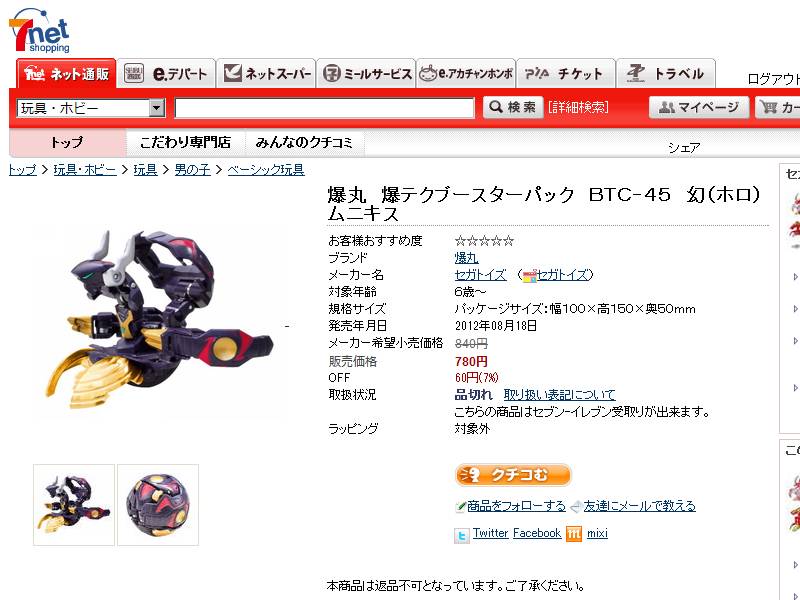This screenshot has width=800, height=600.
Task: Open the Twitter share icon
Action: click(462, 535)
